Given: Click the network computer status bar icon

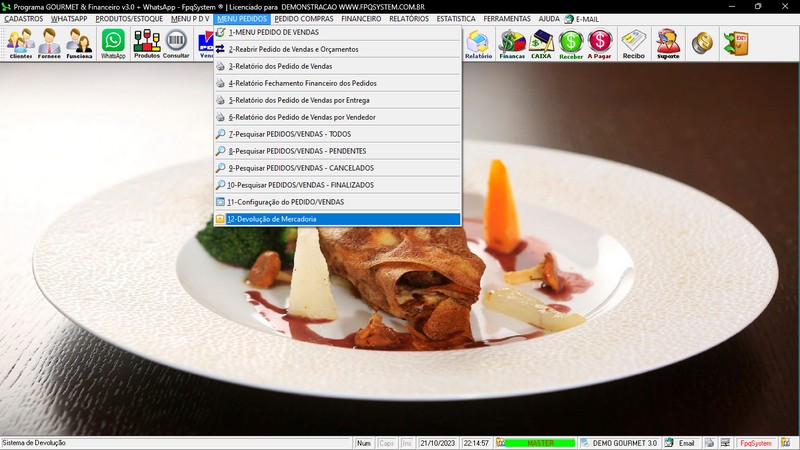Looking at the screenshot, I should coord(726,443).
